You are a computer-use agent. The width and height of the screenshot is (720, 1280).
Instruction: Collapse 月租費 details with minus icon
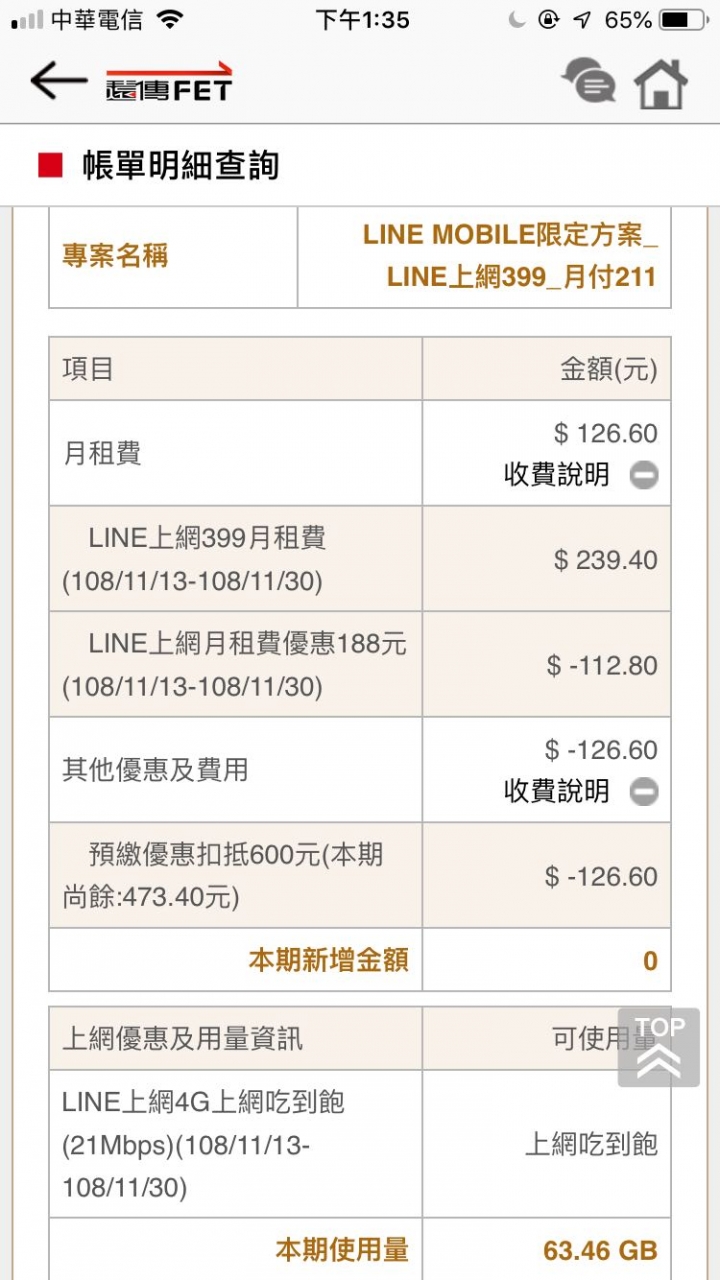[644, 475]
